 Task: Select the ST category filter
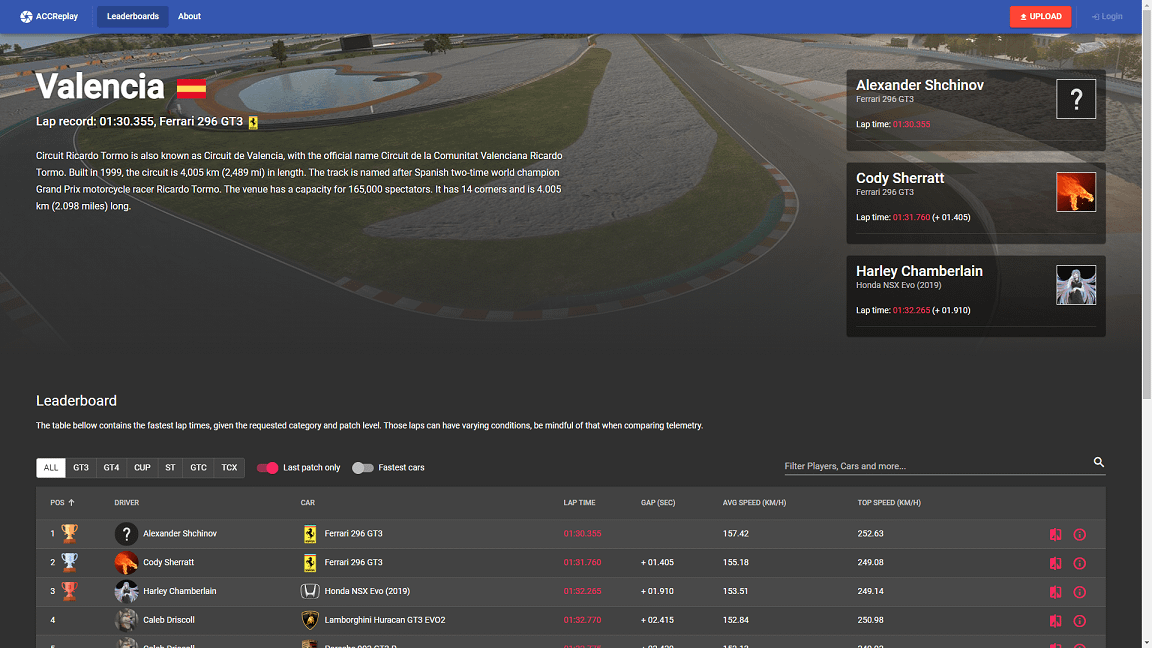(x=170, y=468)
